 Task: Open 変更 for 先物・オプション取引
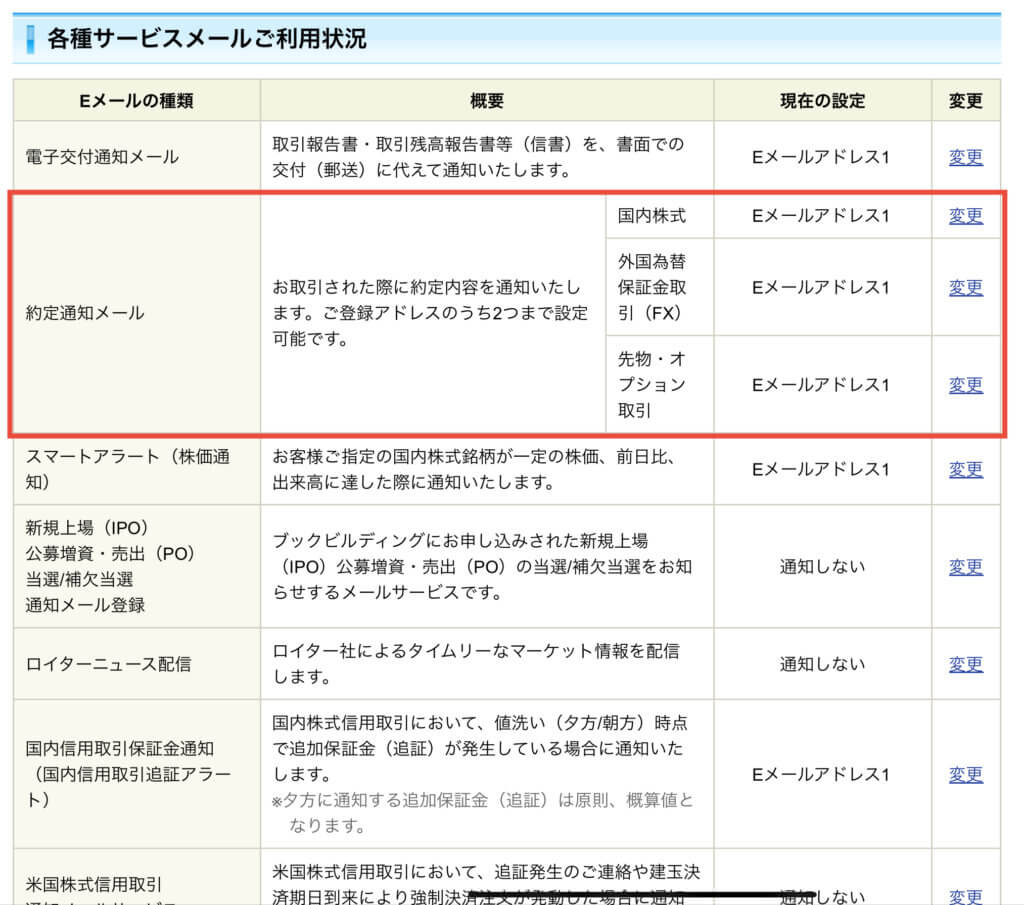[965, 385]
